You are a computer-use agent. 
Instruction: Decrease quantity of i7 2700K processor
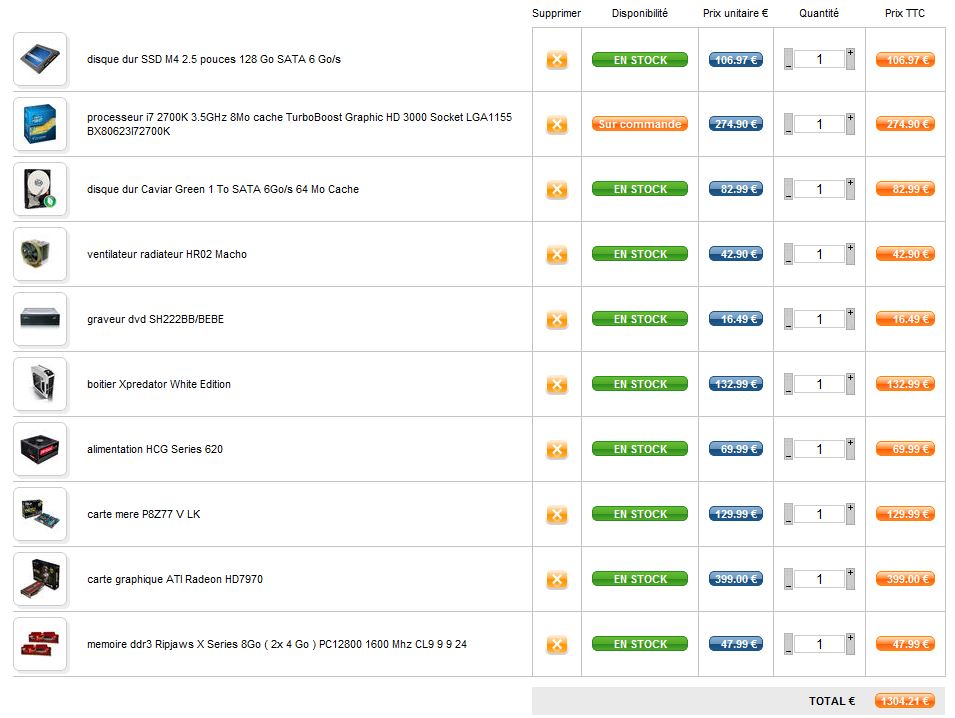(788, 130)
